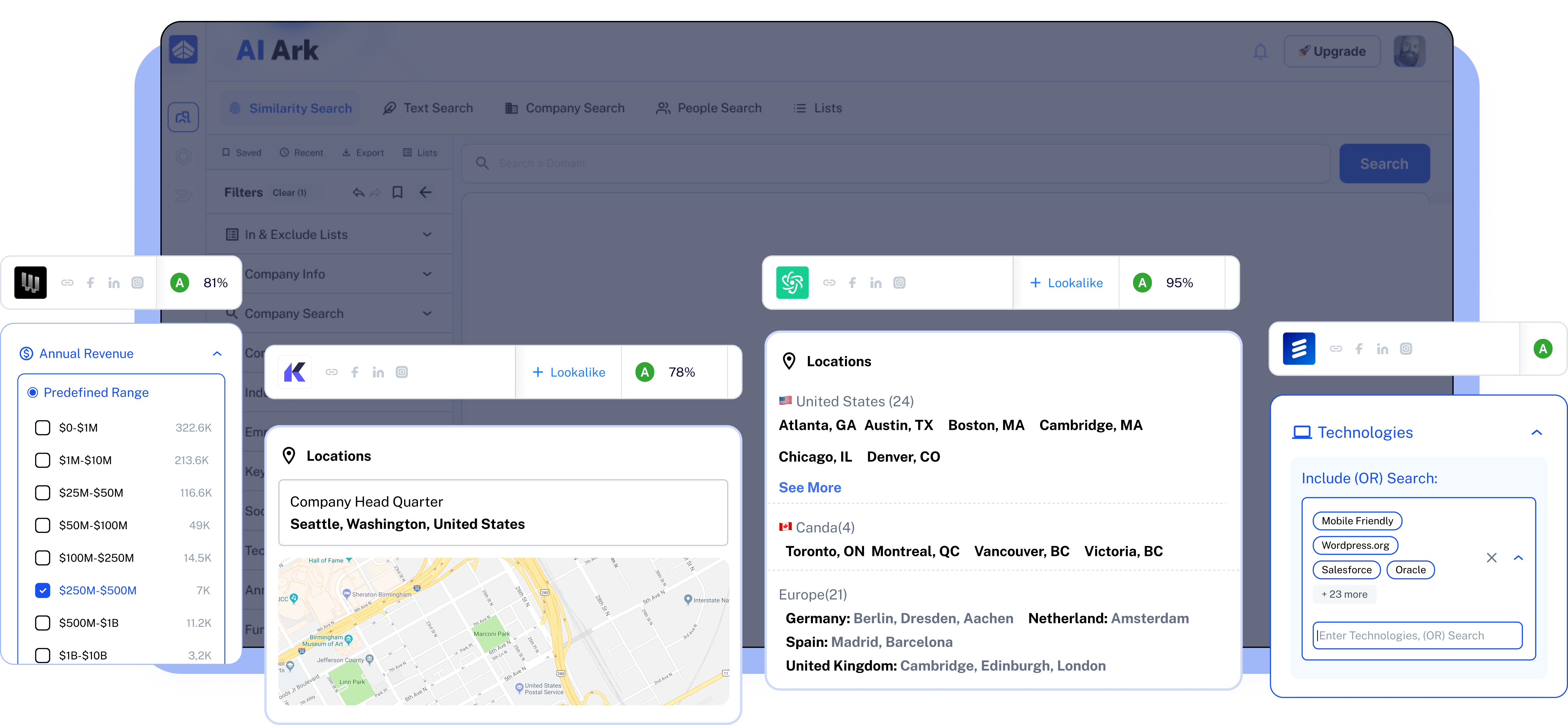The width and height of the screenshot is (1568, 725).
Task: Click the Export option
Action: tap(363, 153)
